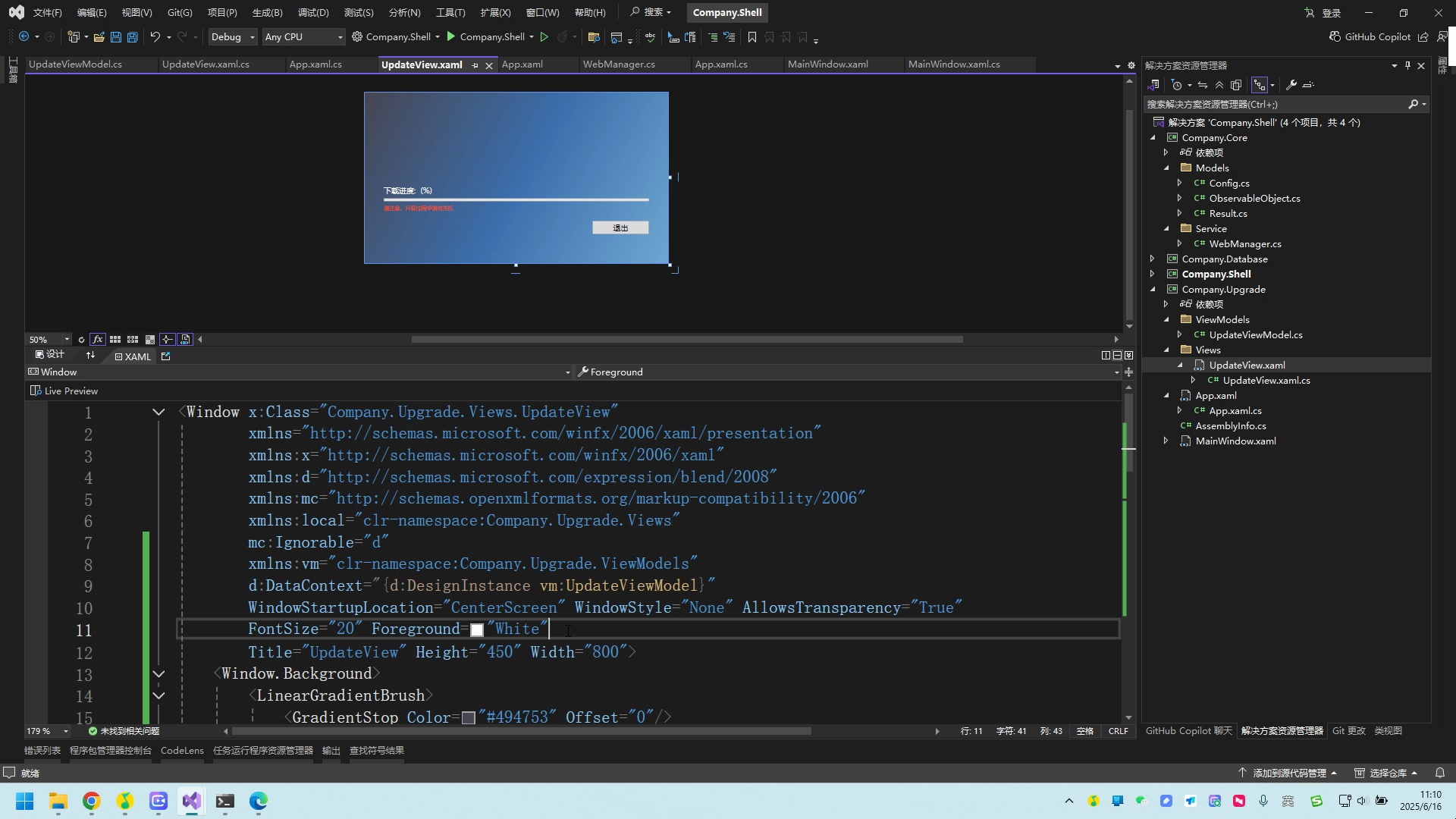
Task: Open properties wrench icon in Solution Explorer
Action: (x=1291, y=85)
